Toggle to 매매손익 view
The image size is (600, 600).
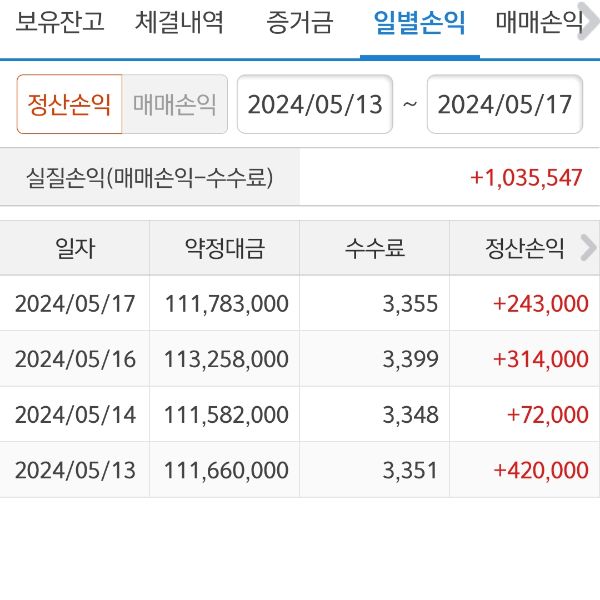coord(175,105)
